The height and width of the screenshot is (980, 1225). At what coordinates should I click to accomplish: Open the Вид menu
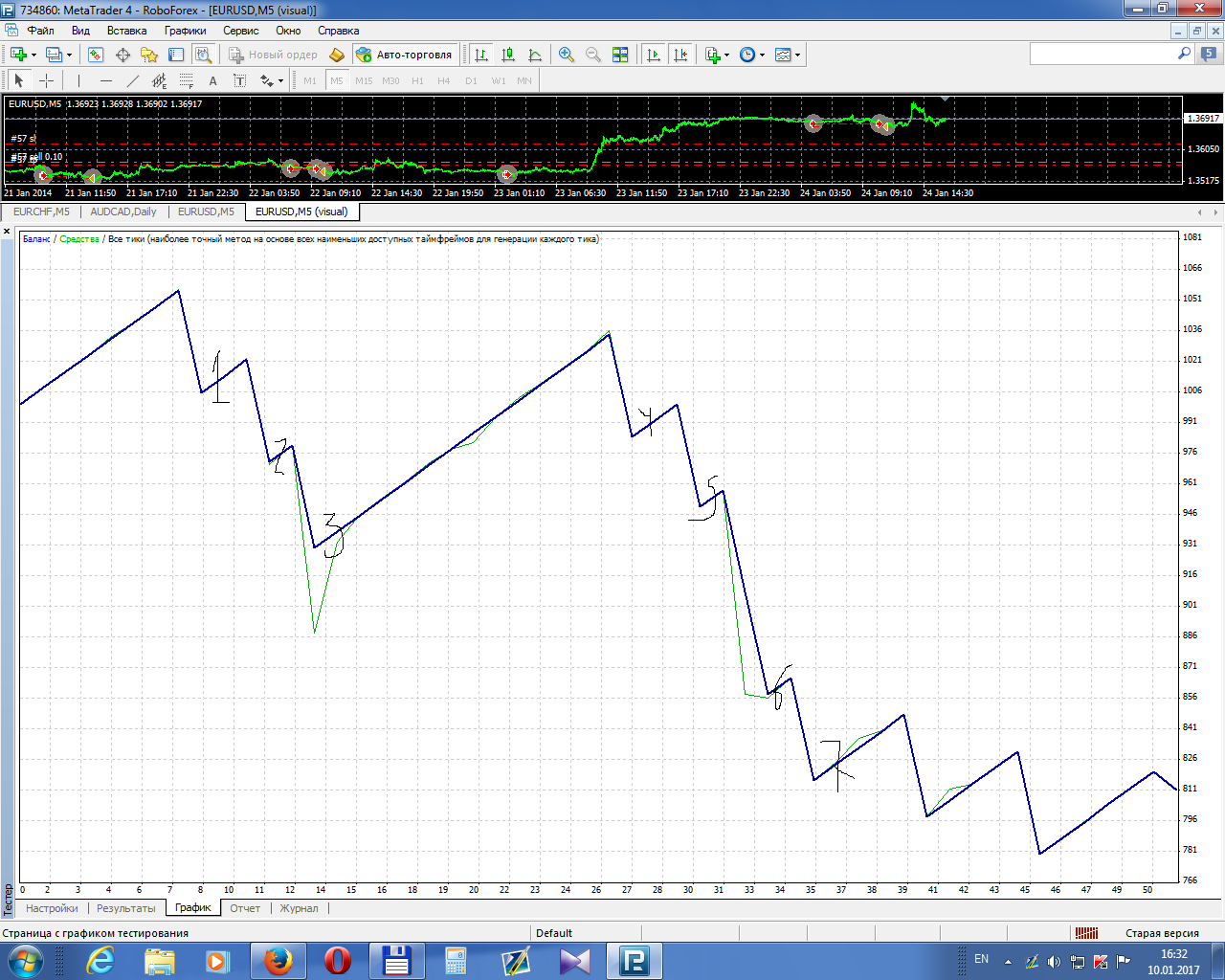80,31
